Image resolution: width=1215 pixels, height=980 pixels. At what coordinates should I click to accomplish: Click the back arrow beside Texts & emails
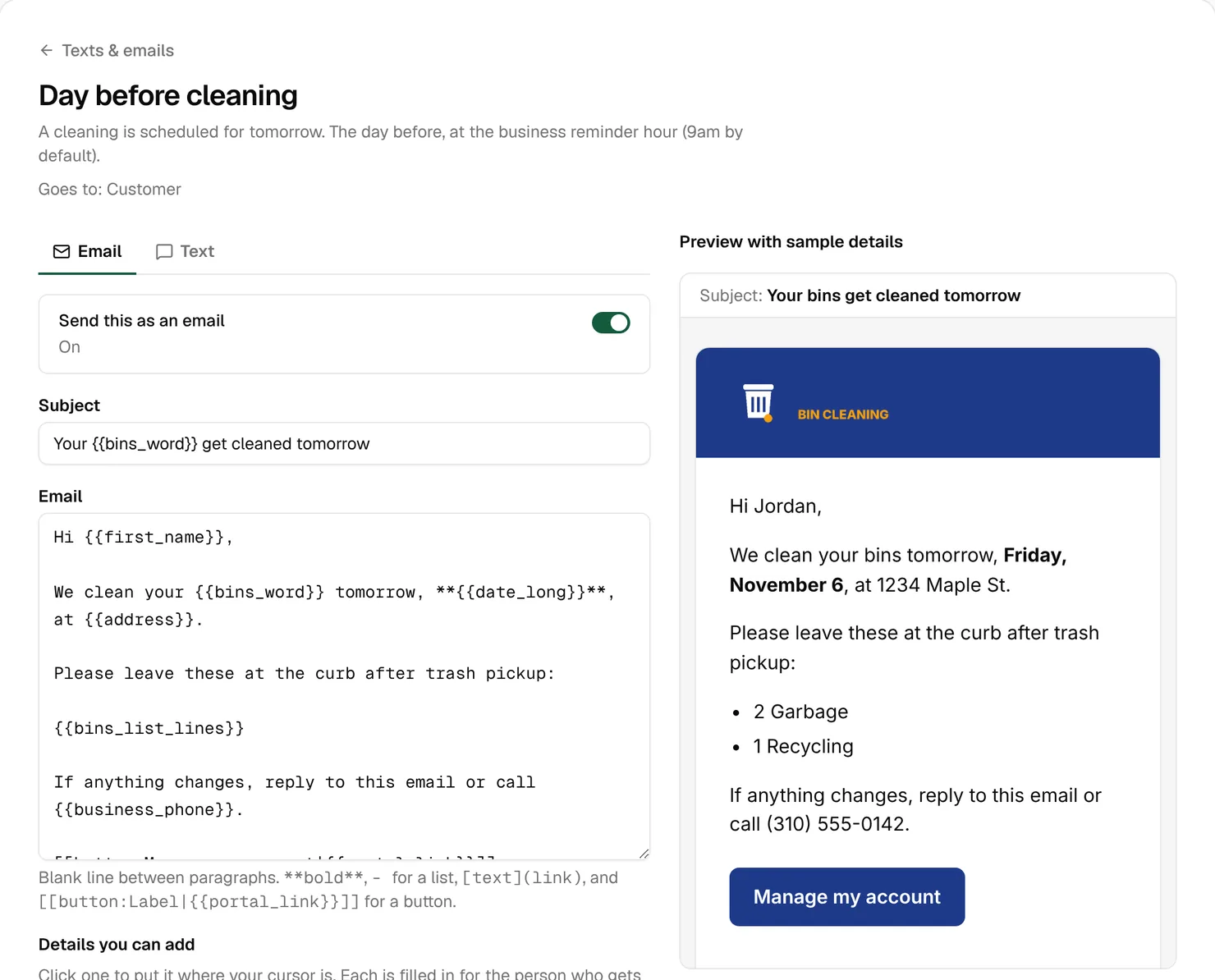coord(46,51)
